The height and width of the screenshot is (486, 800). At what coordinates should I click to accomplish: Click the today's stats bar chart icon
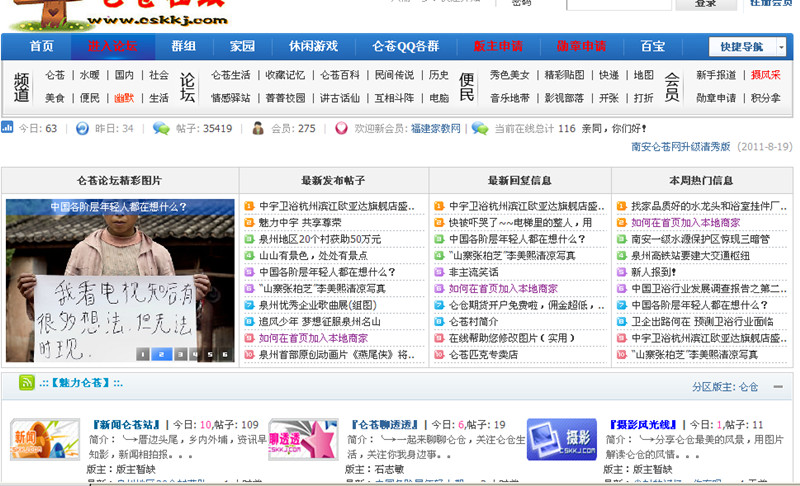(x=7, y=127)
